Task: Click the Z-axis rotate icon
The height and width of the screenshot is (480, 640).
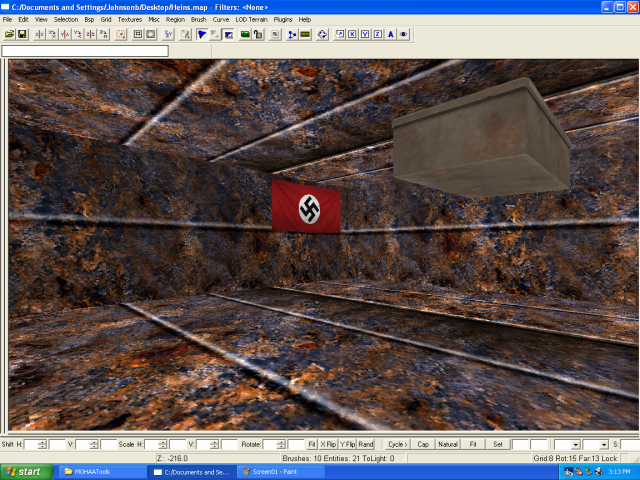Action: 104,34
